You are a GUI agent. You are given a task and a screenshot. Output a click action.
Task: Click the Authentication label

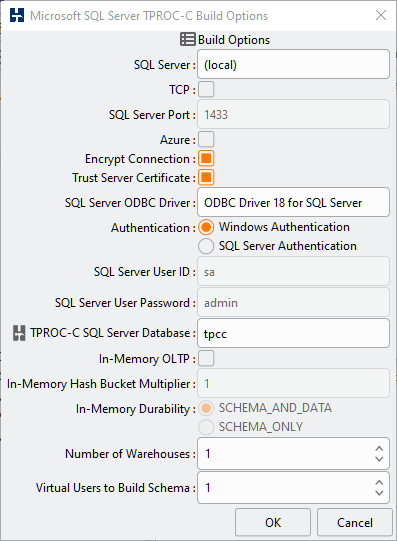pos(153,228)
